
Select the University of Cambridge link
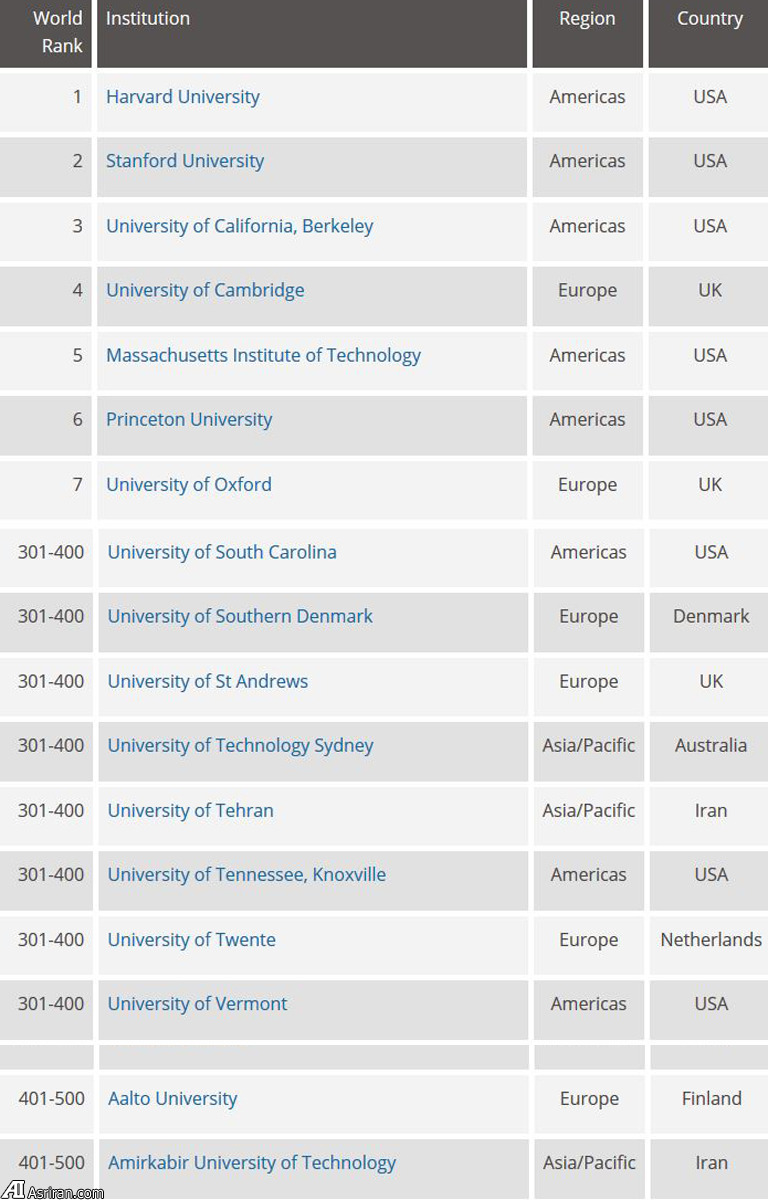[205, 290]
